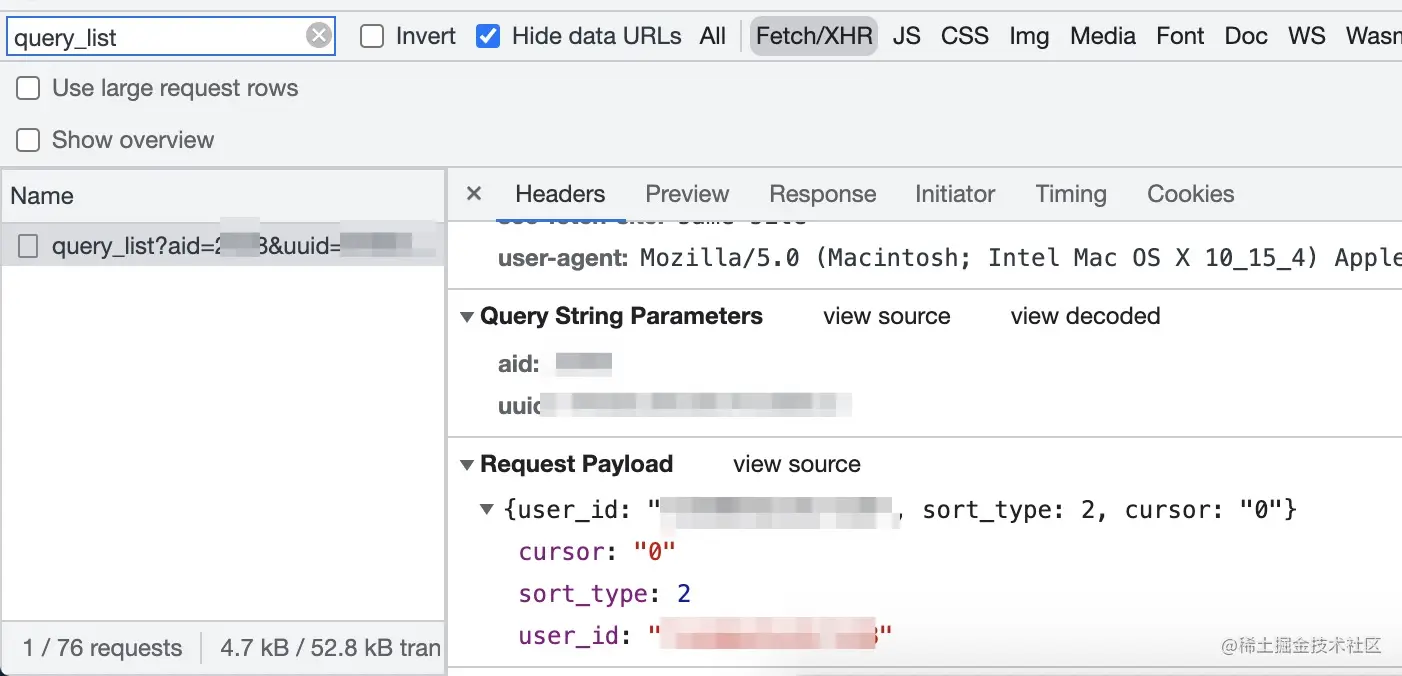
Task: Click the 1 / 76 requests status
Action: tap(103, 649)
